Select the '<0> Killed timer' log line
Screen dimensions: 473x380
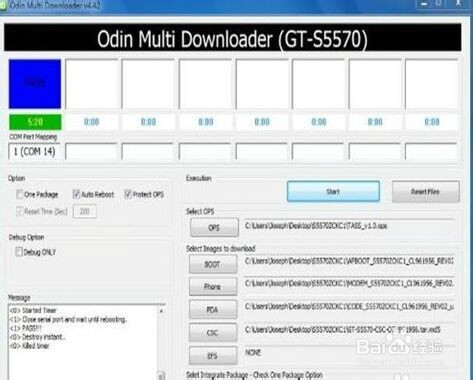29,346
